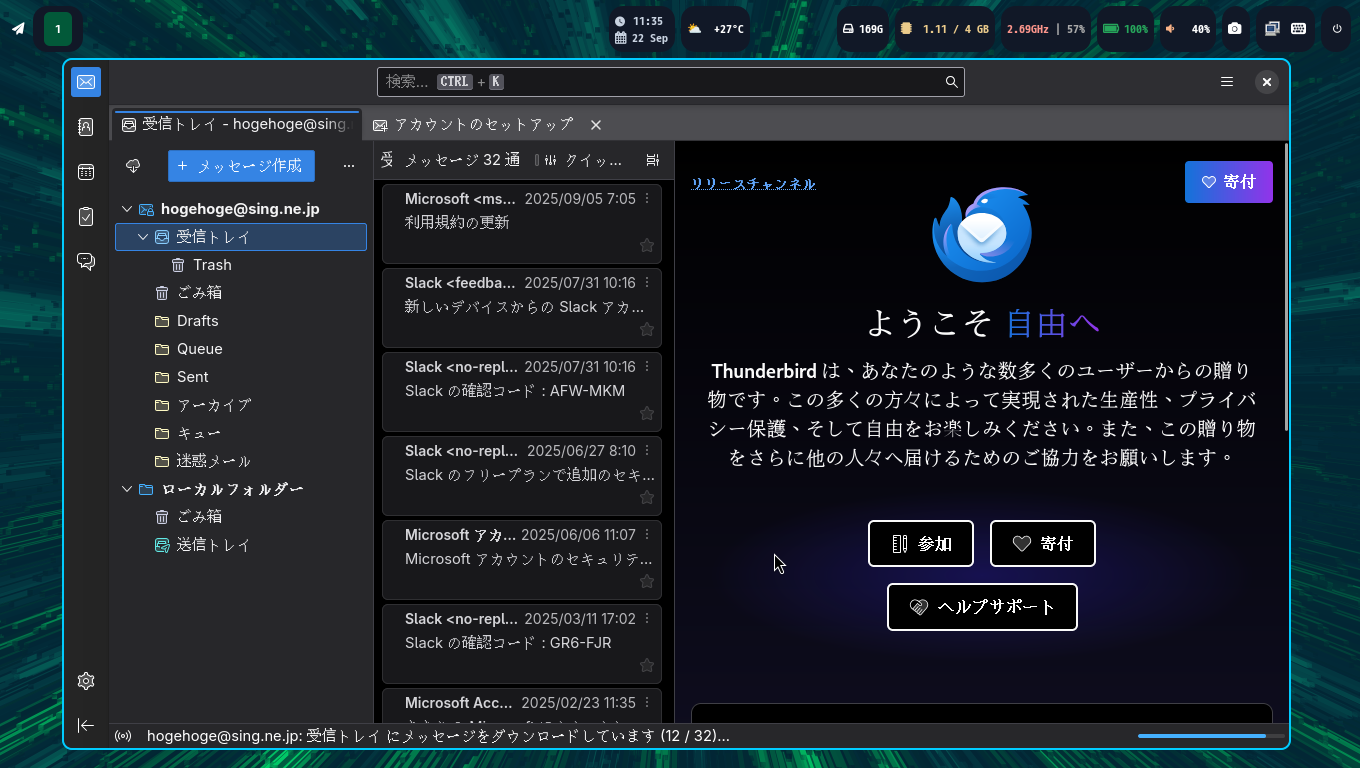Star the Slack のフリープラン message

coord(647,497)
